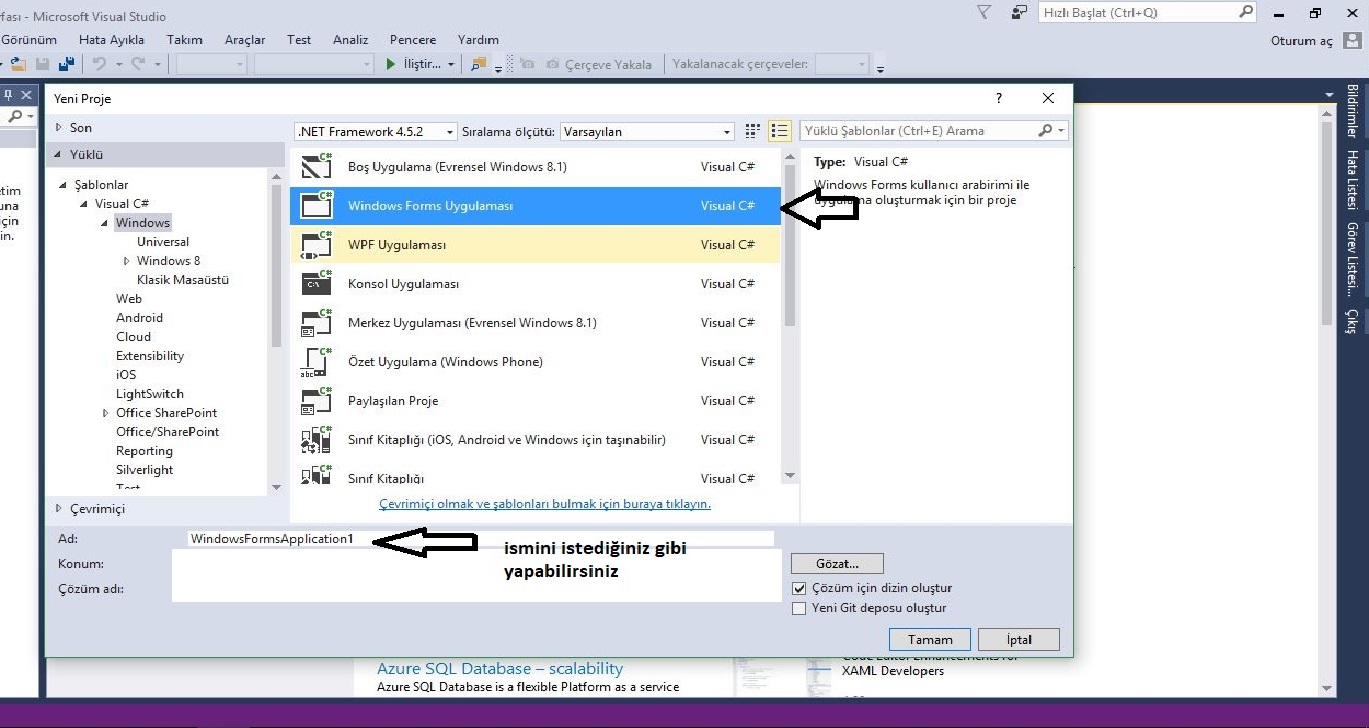Open the dropdown arrow beside İliştir

click(x=451, y=65)
